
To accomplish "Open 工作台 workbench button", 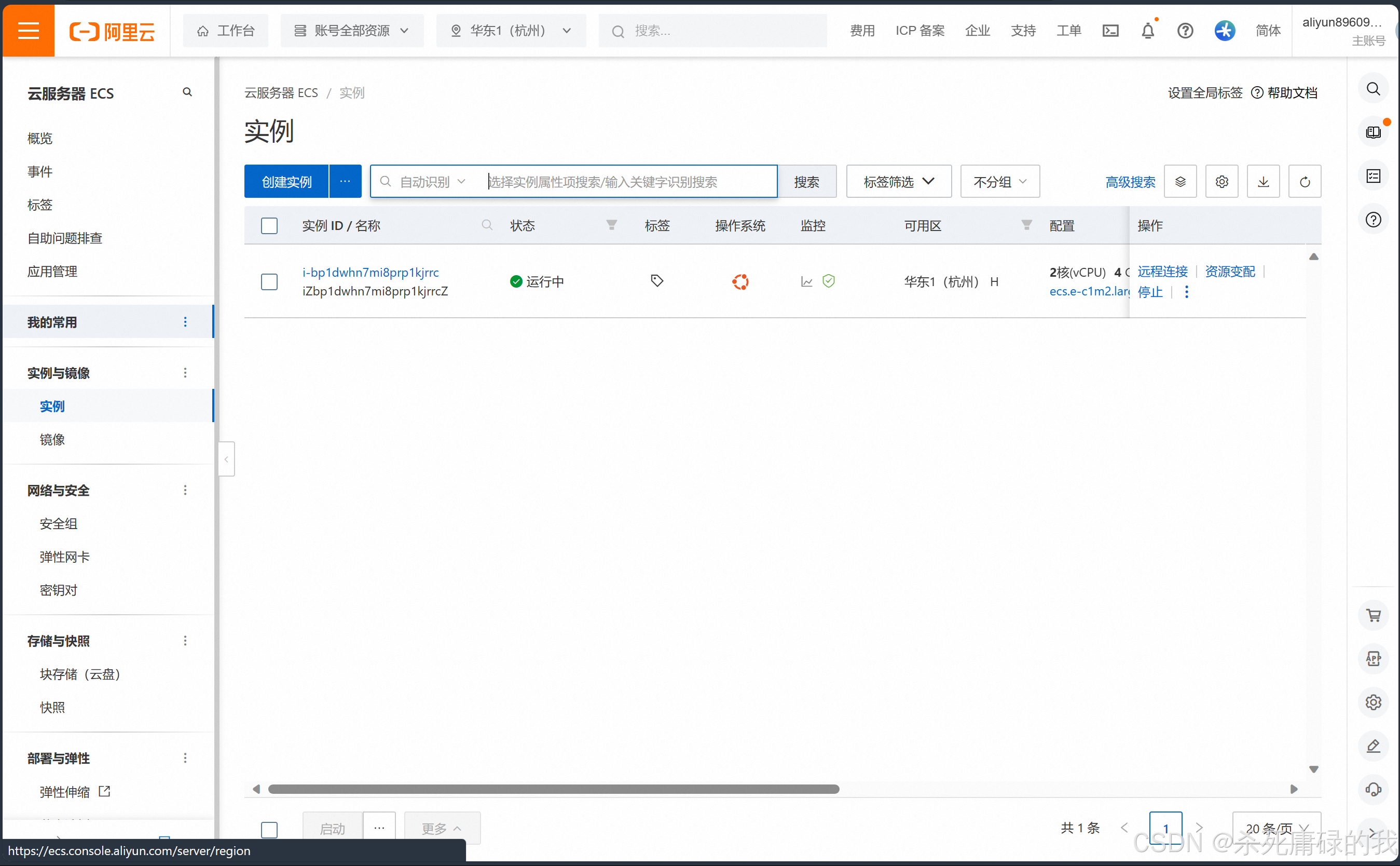I will (x=226, y=31).
